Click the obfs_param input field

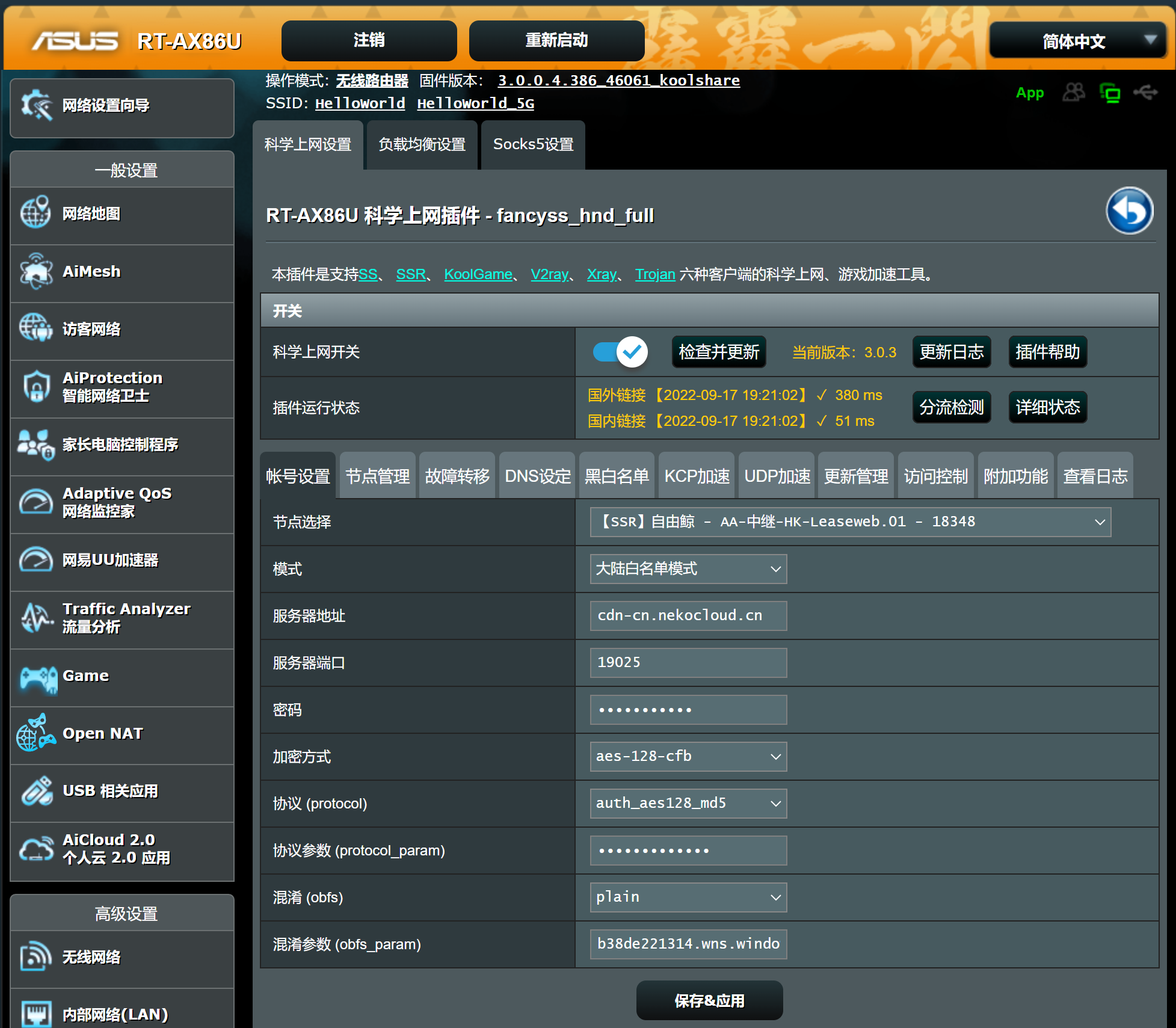click(688, 944)
